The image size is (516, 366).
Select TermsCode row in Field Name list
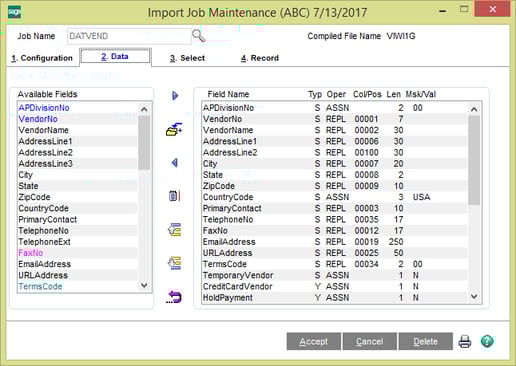point(335,264)
